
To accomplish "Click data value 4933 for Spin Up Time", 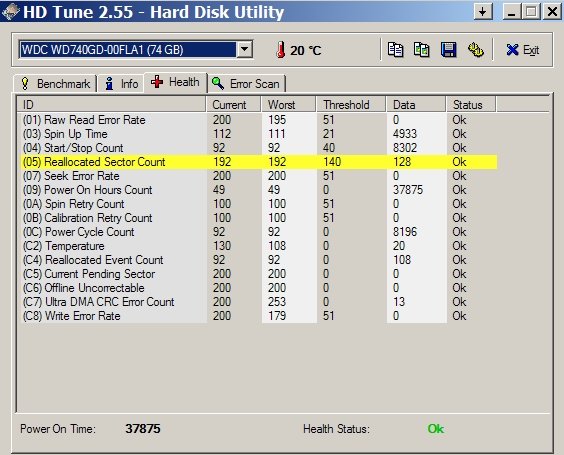I will click(x=405, y=134).
